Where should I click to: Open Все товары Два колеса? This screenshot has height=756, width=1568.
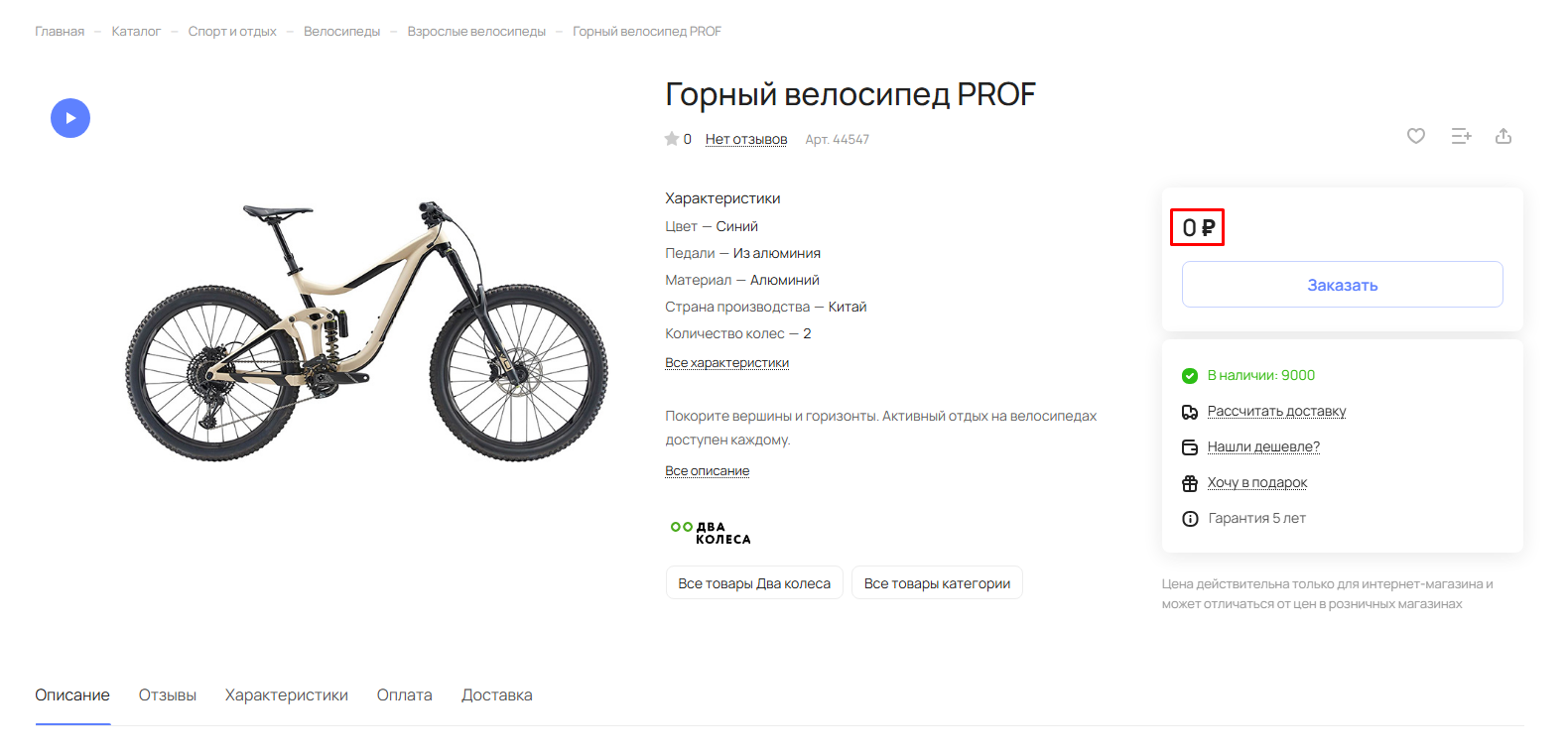pos(754,583)
